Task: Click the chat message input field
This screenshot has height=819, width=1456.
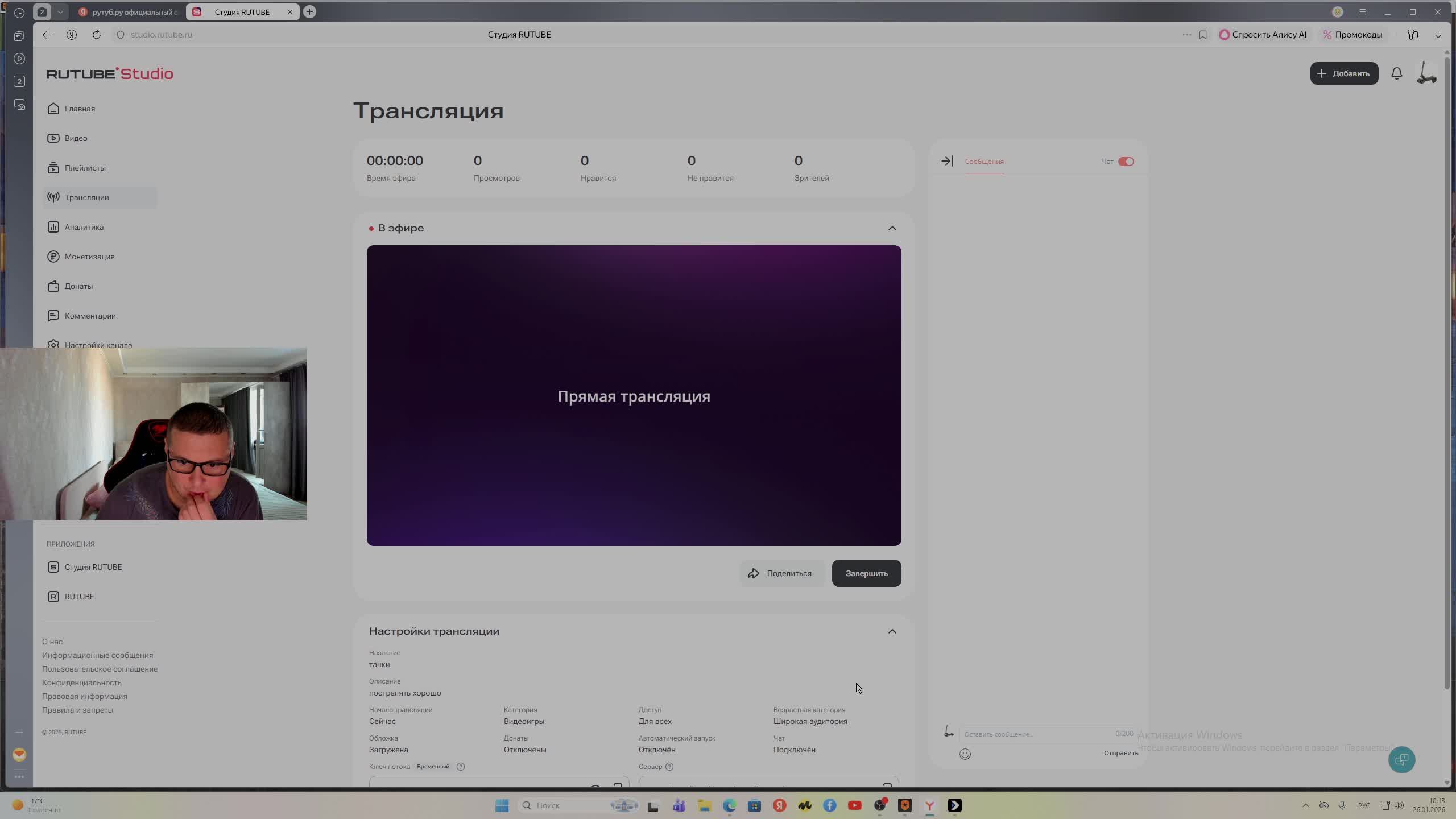Action: click(x=1035, y=734)
